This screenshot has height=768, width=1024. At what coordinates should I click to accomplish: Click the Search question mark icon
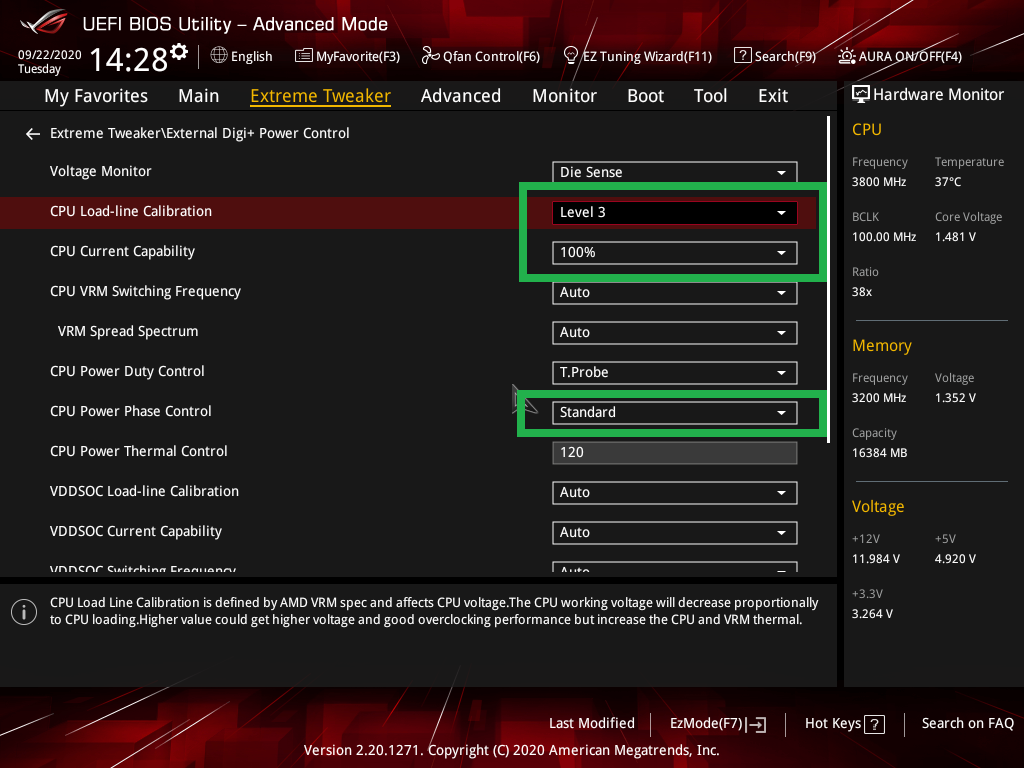[x=743, y=56]
